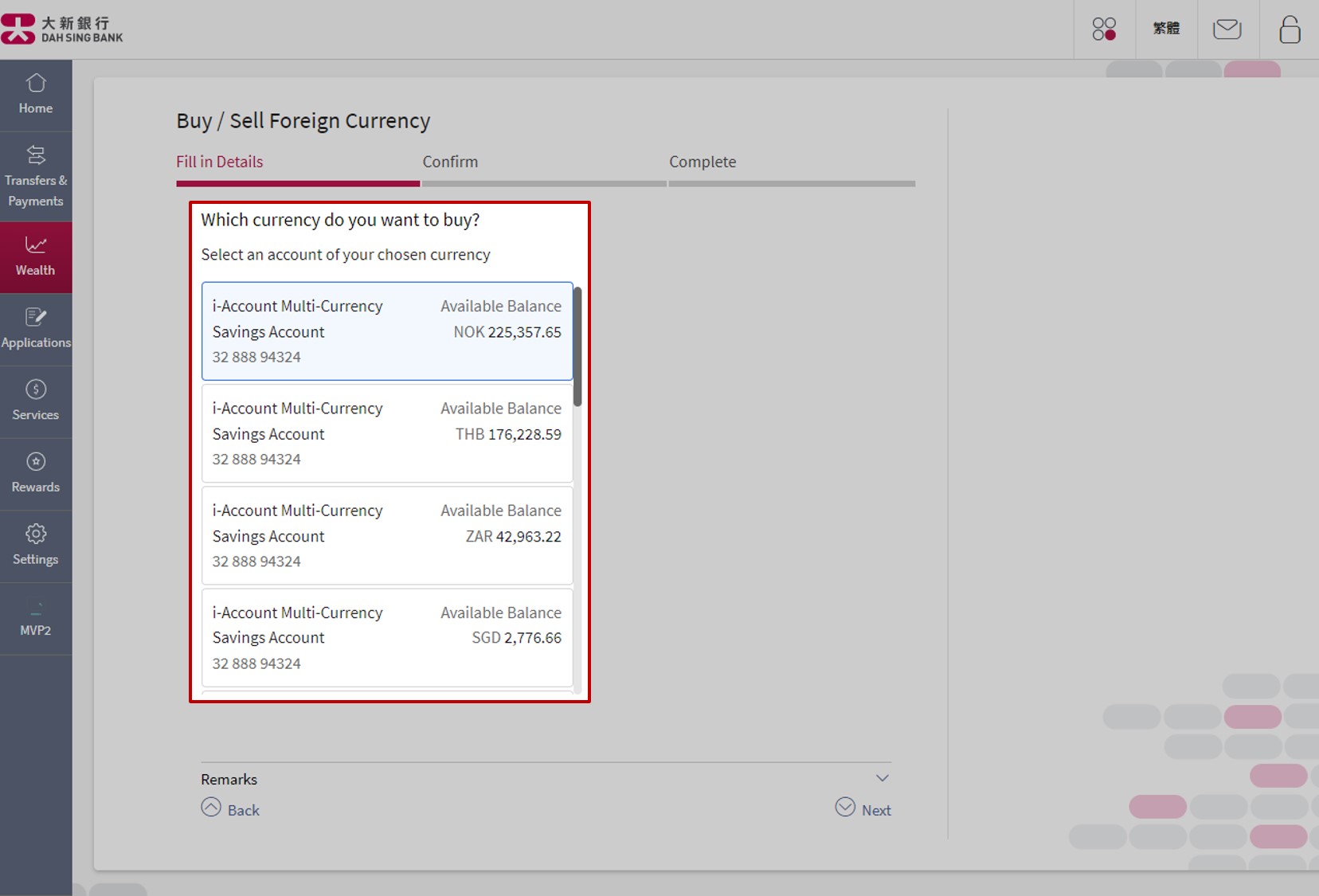The image size is (1319, 896).
Task: Open the apps grid icon in header
Action: tap(1104, 29)
